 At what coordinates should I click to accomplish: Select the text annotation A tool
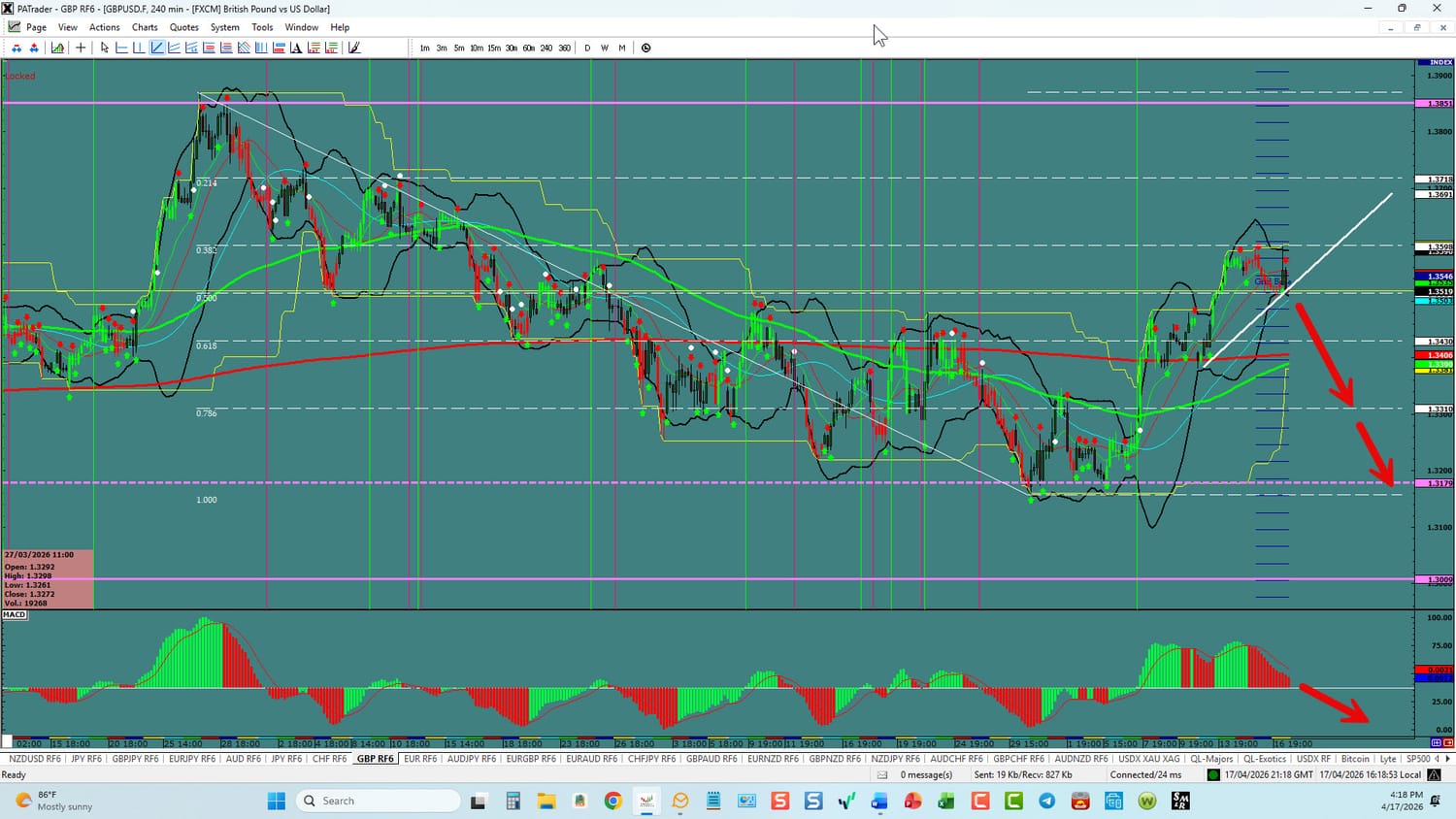point(296,48)
